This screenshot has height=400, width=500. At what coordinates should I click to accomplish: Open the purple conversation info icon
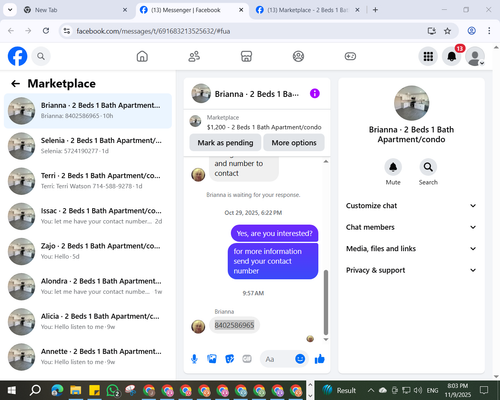click(315, 93)
